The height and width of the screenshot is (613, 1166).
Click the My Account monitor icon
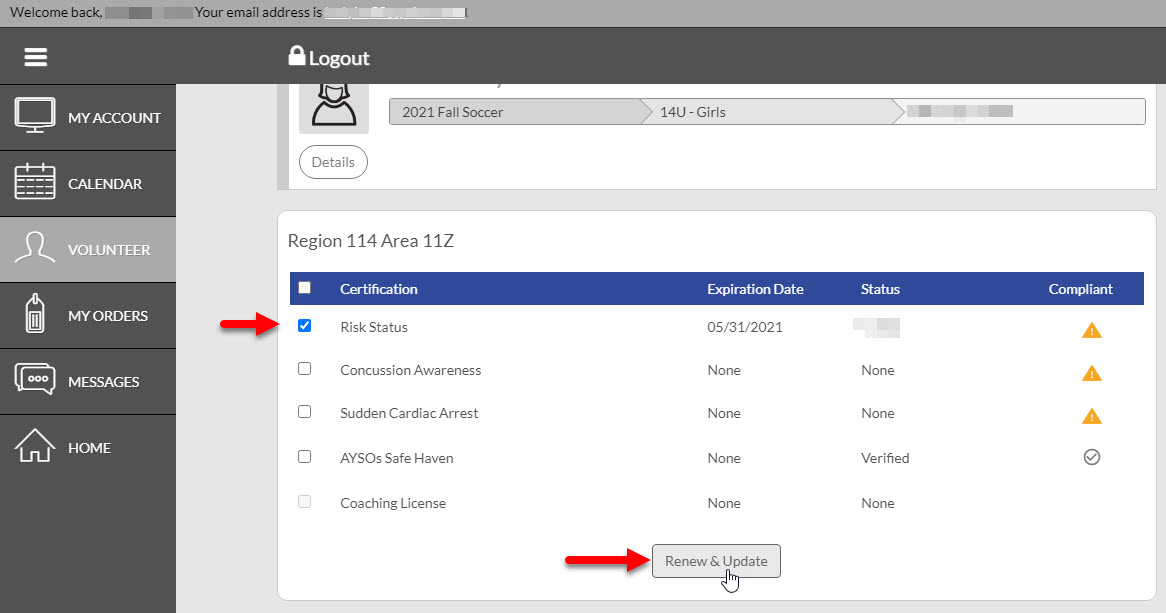[x=34, y=116]
